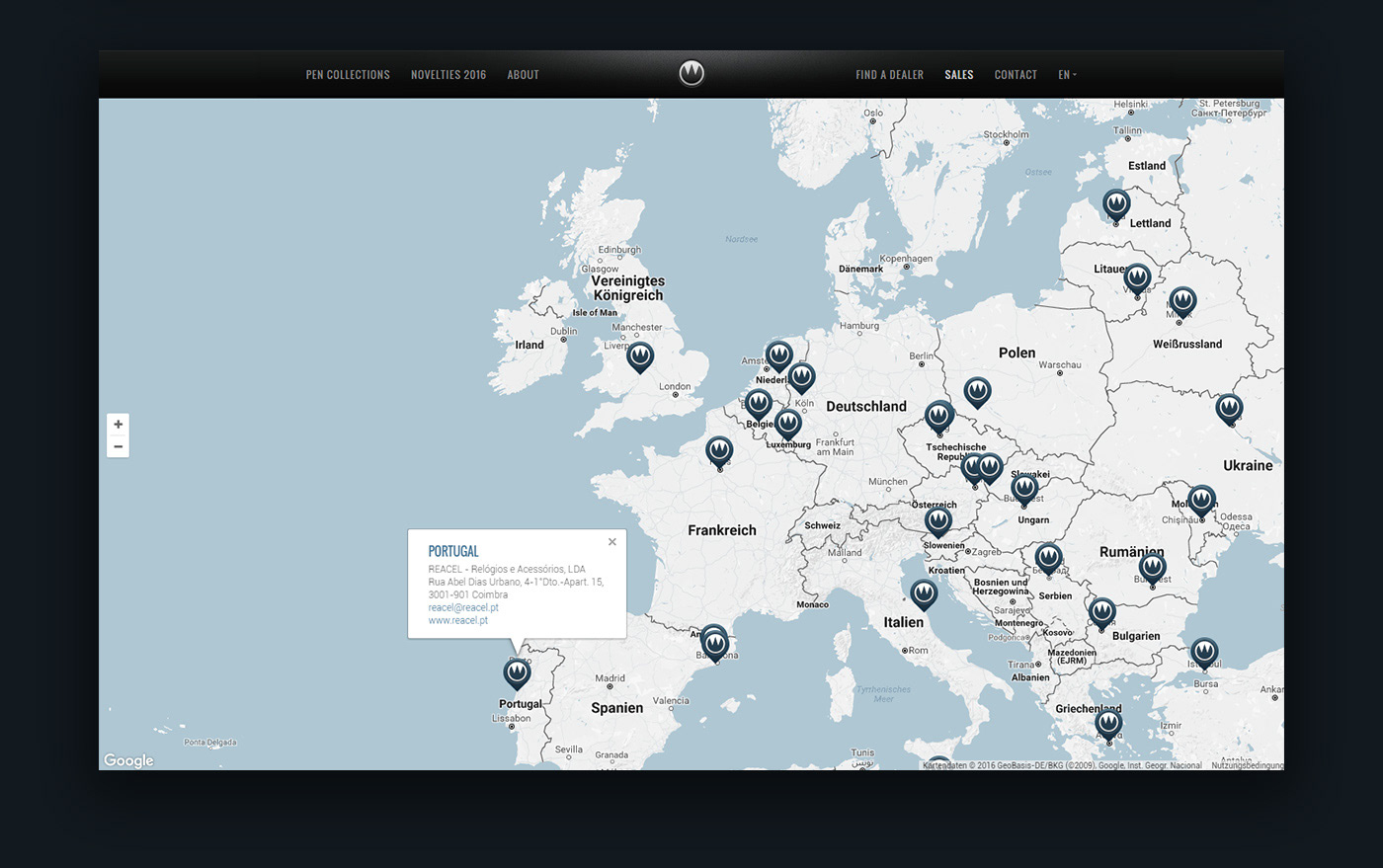Open the www.reacel.pt website link
Image resolution: width=1383 pixels, height=868 pixels.
click(458, 620)
